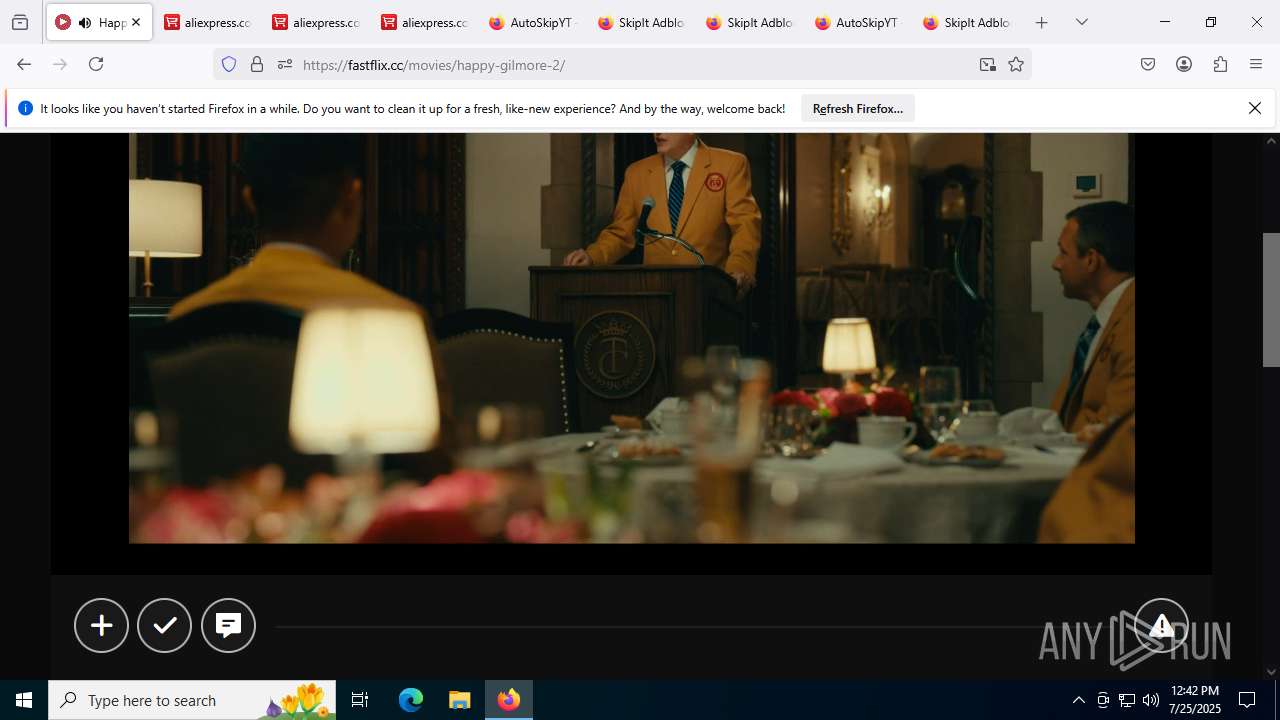The image size is (1280, 720).
Task: Close the Happy Gilmore tab
Action: point(136,22)
